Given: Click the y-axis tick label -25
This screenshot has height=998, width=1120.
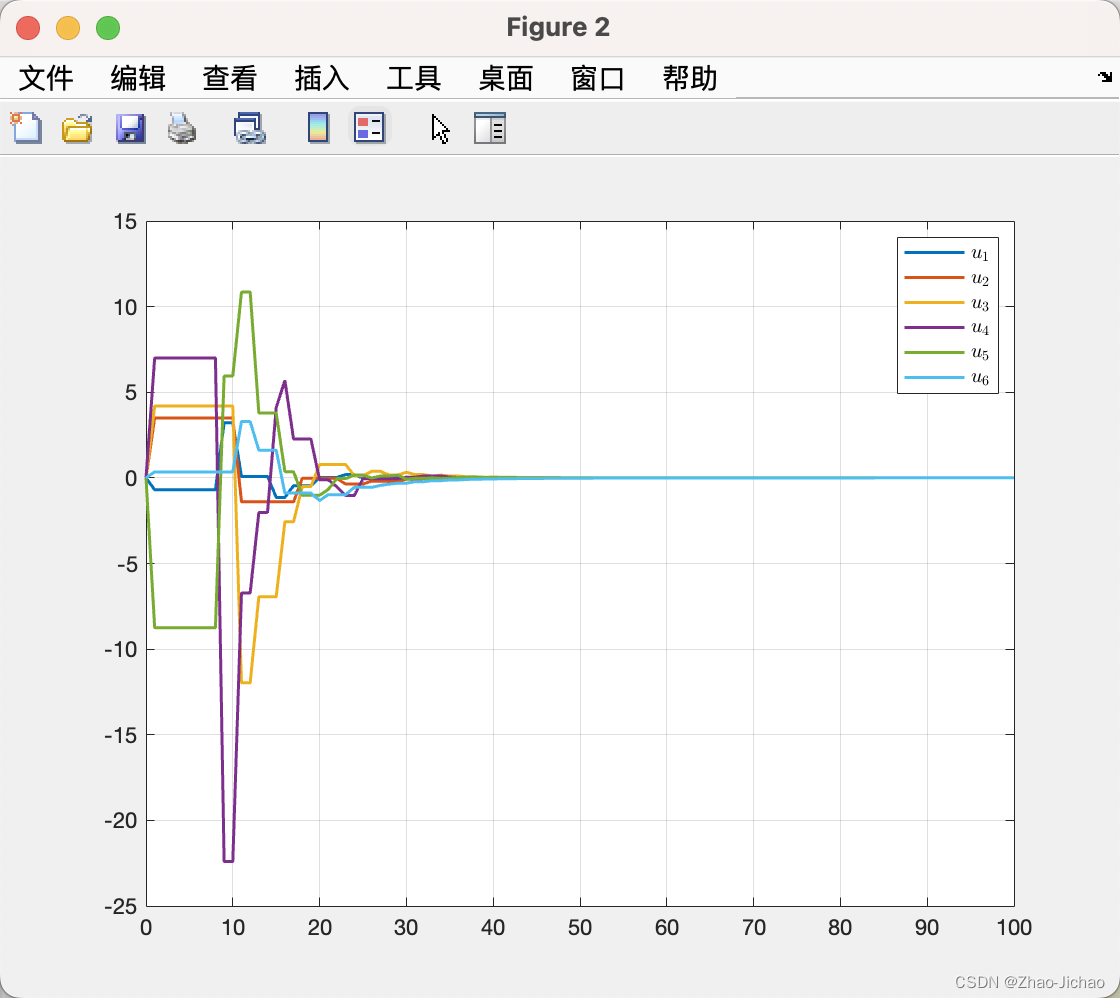Looking at the screenshot, I should pos(120,907).
